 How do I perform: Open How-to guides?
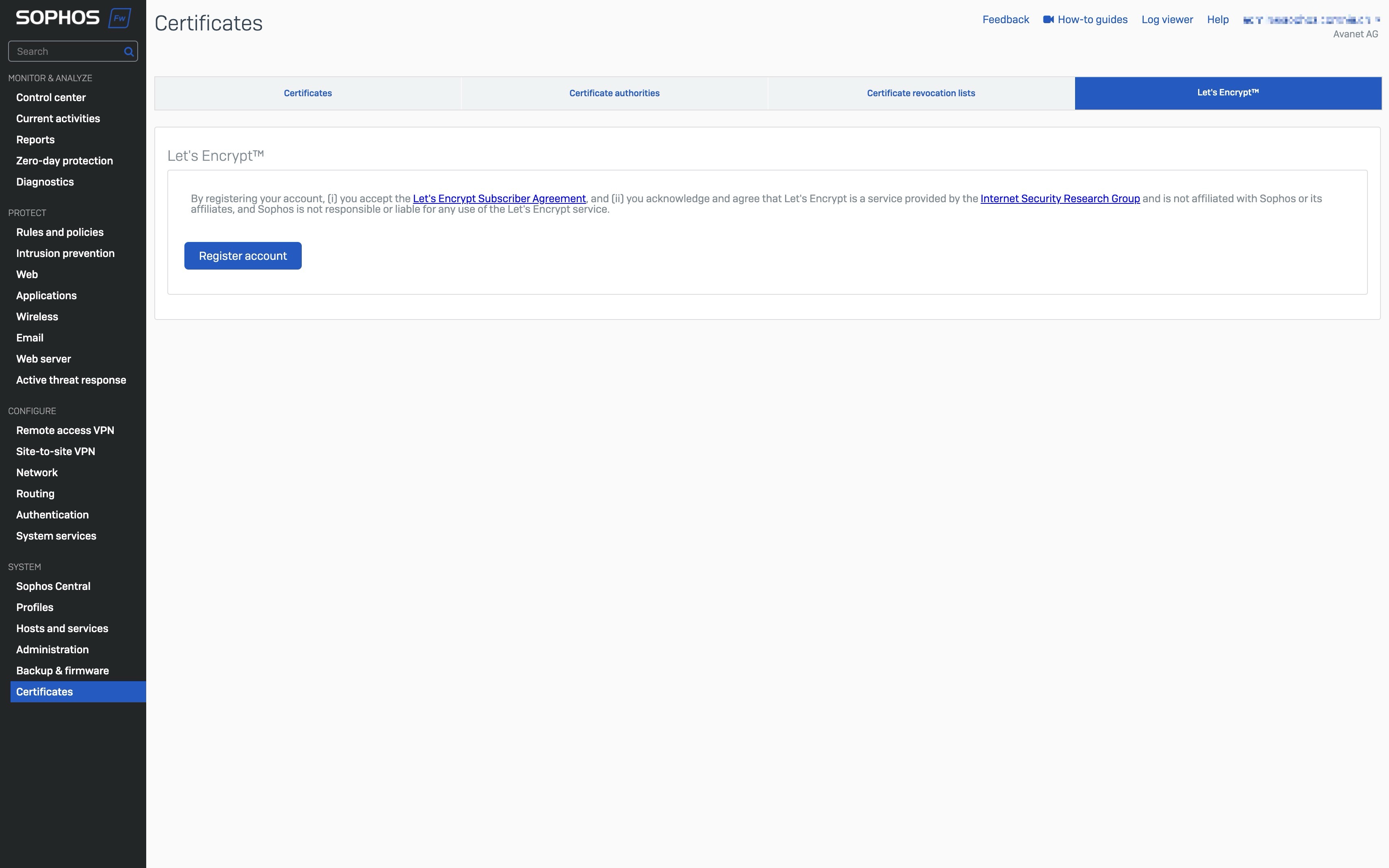1092,19
